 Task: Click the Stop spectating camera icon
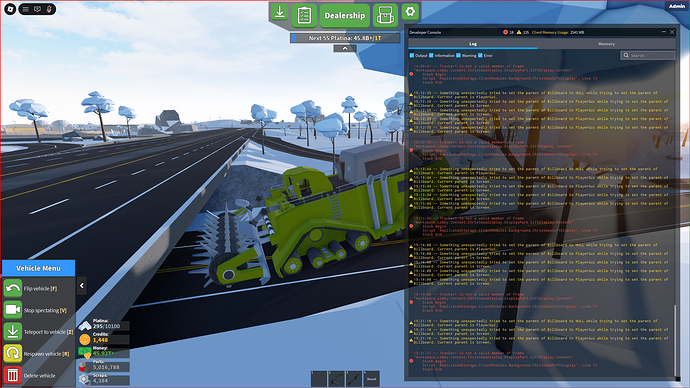(x=13, y=310)
